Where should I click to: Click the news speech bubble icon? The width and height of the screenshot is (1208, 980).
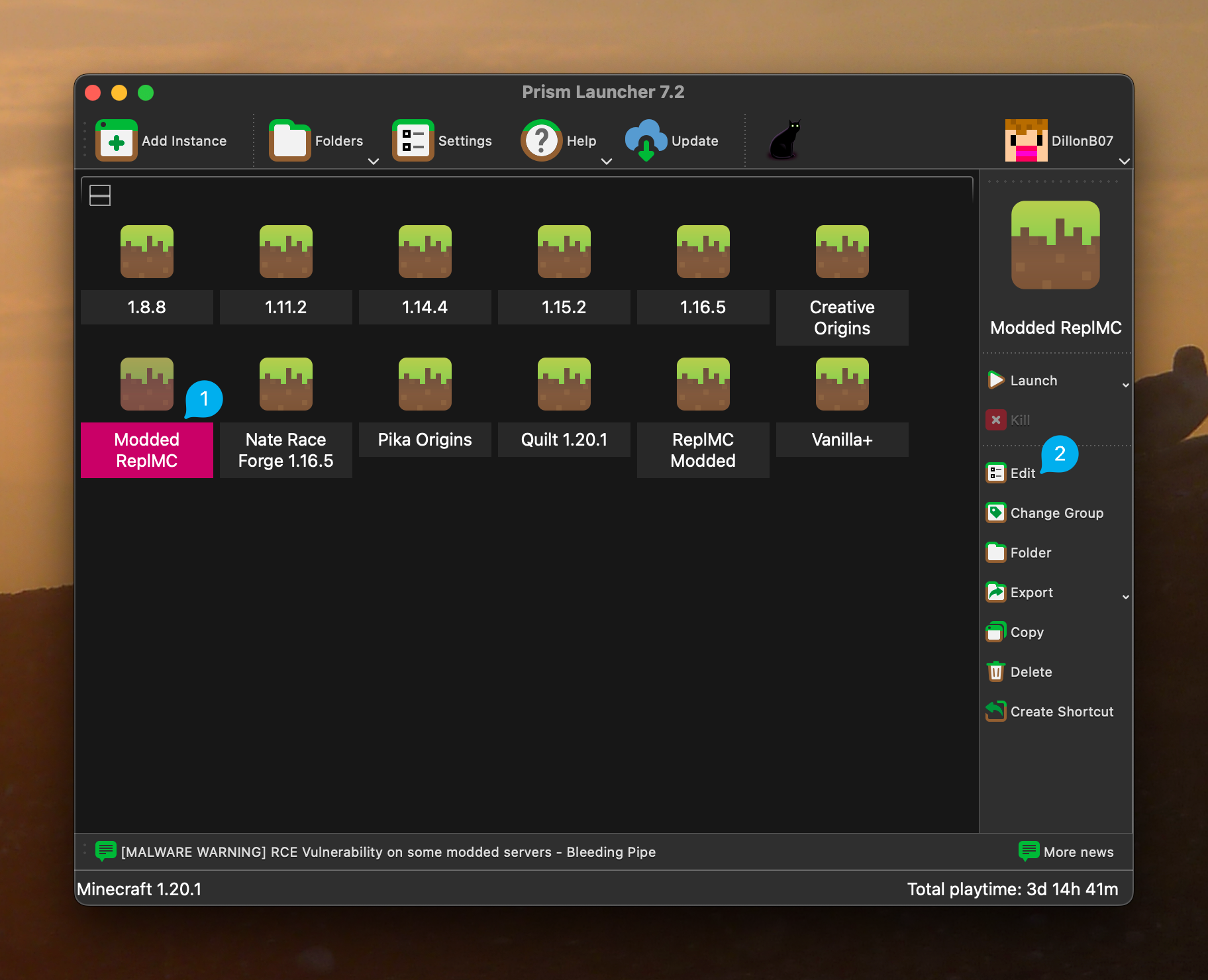tap(106, 851)
